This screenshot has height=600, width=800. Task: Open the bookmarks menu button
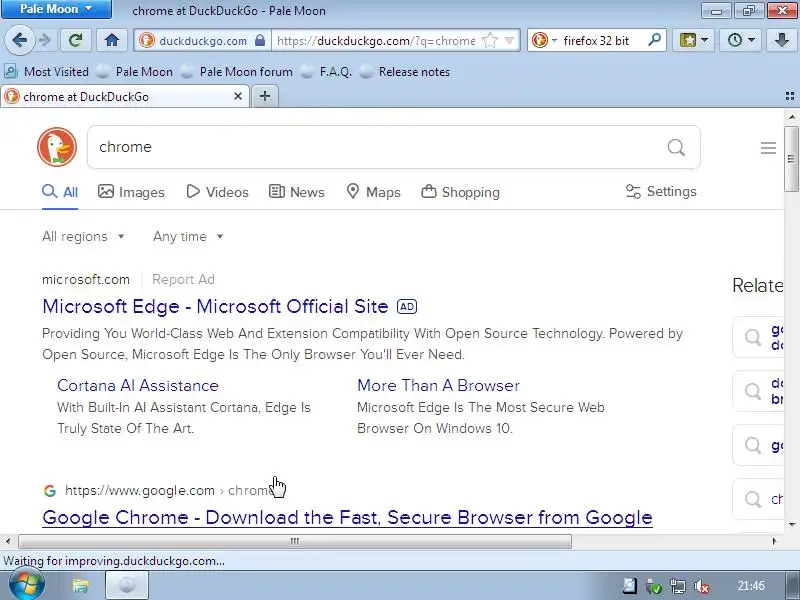(693, 40)
